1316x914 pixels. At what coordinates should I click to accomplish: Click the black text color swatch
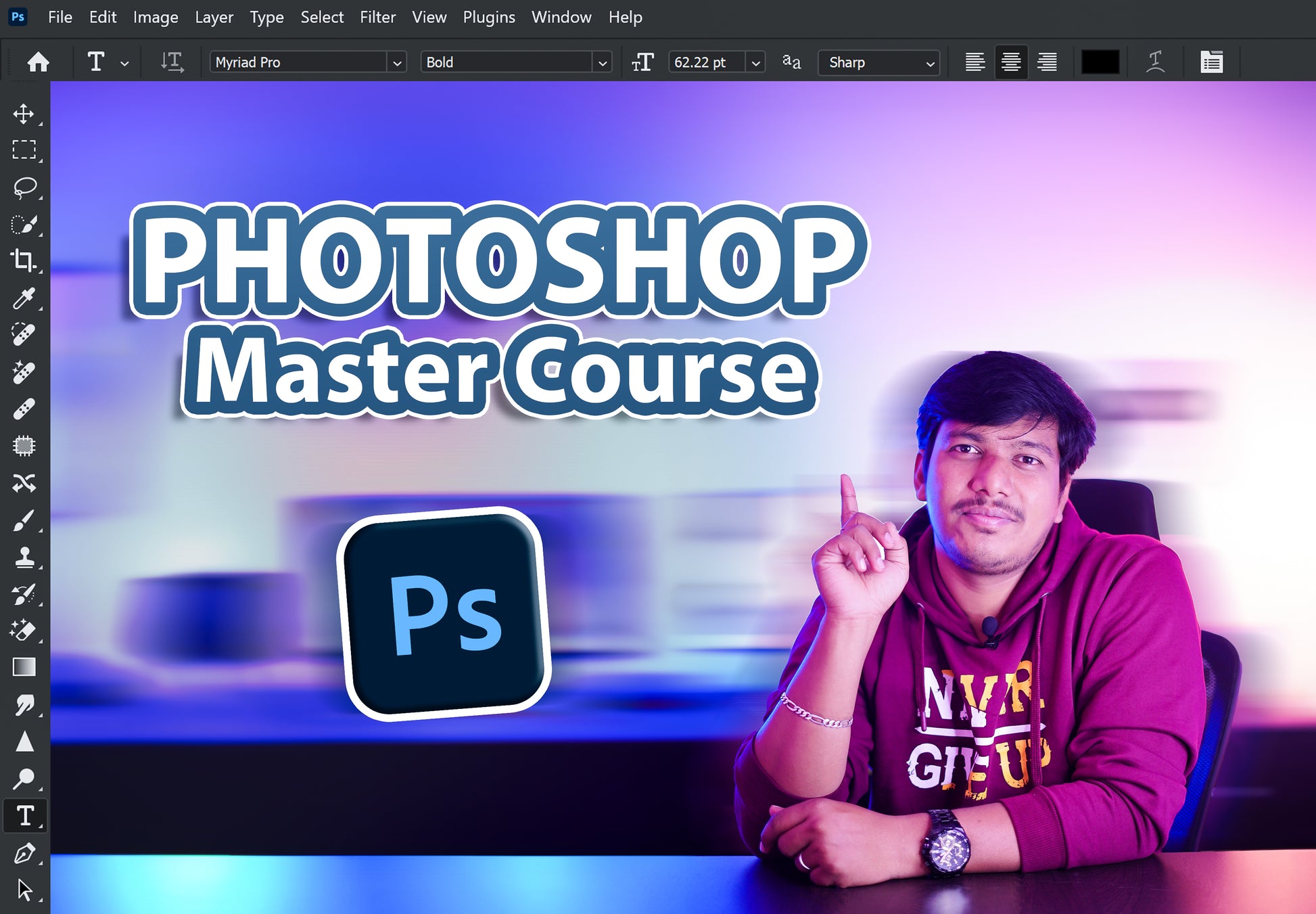coord(1100,62)
